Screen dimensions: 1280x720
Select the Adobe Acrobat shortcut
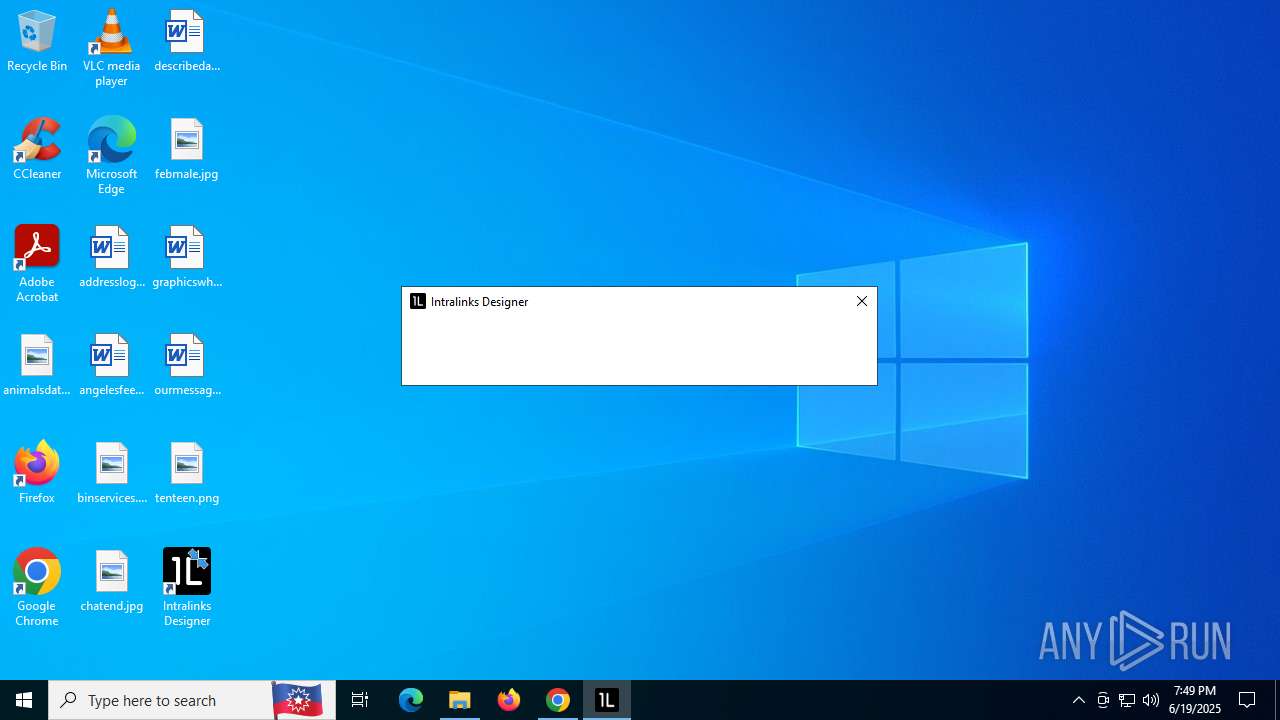[x=37, y=264]
